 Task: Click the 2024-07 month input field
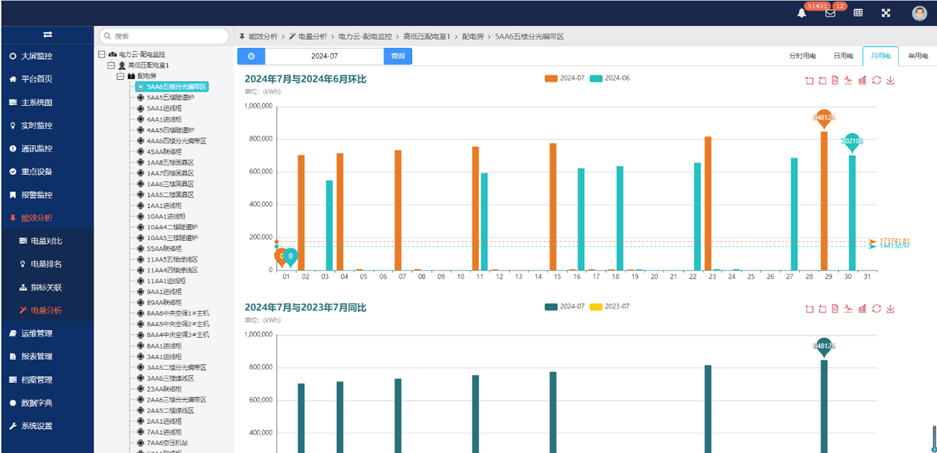click(324, 56)
